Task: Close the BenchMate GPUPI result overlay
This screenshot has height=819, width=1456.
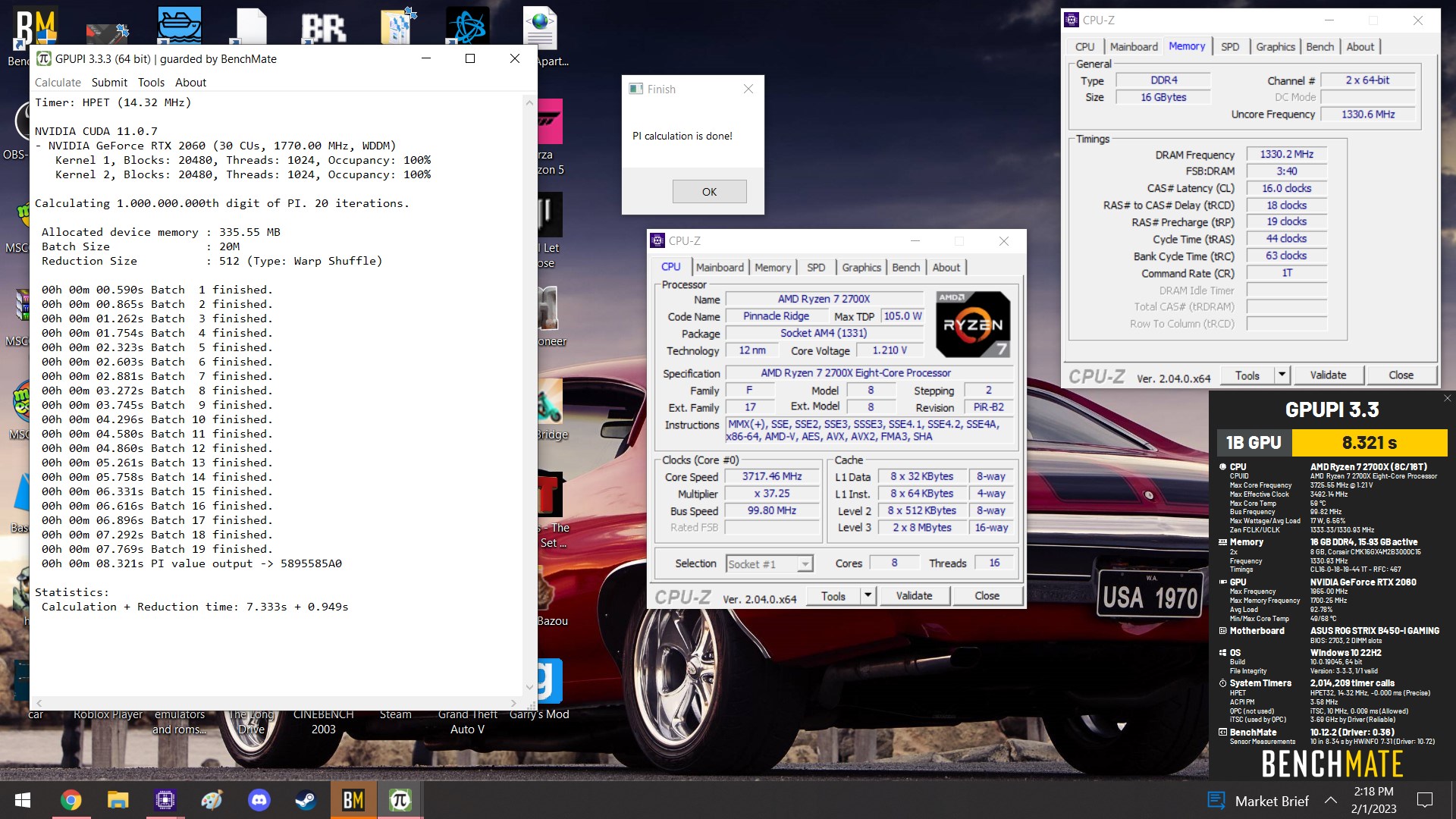Action: pyautogui.click(x=1447, y=398)
